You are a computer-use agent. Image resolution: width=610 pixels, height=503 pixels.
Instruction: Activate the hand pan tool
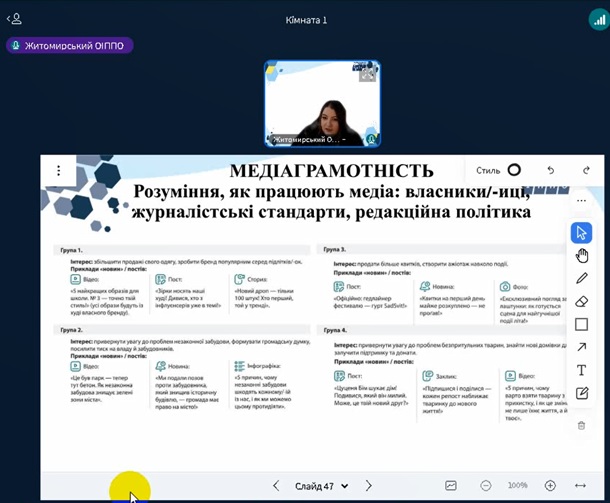pyautogui.click(x=582, y=256)
